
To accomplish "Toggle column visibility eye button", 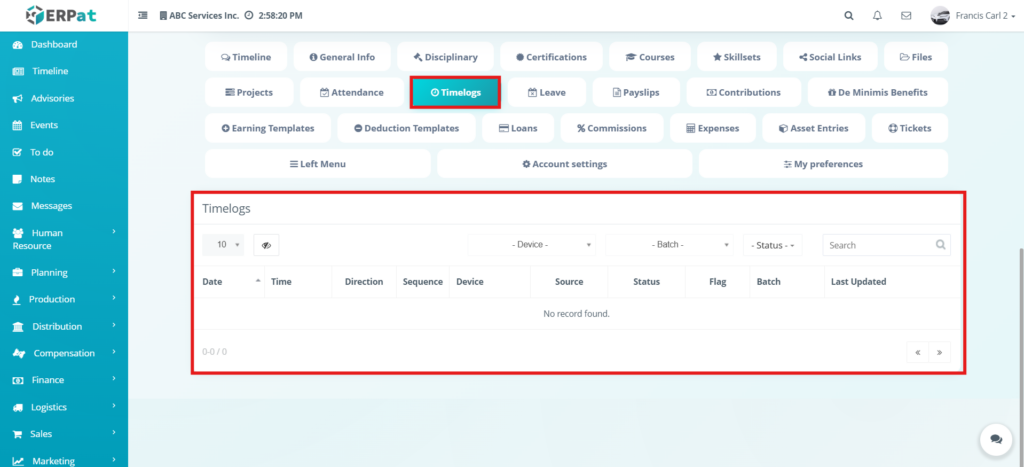I will coord(266,245).
